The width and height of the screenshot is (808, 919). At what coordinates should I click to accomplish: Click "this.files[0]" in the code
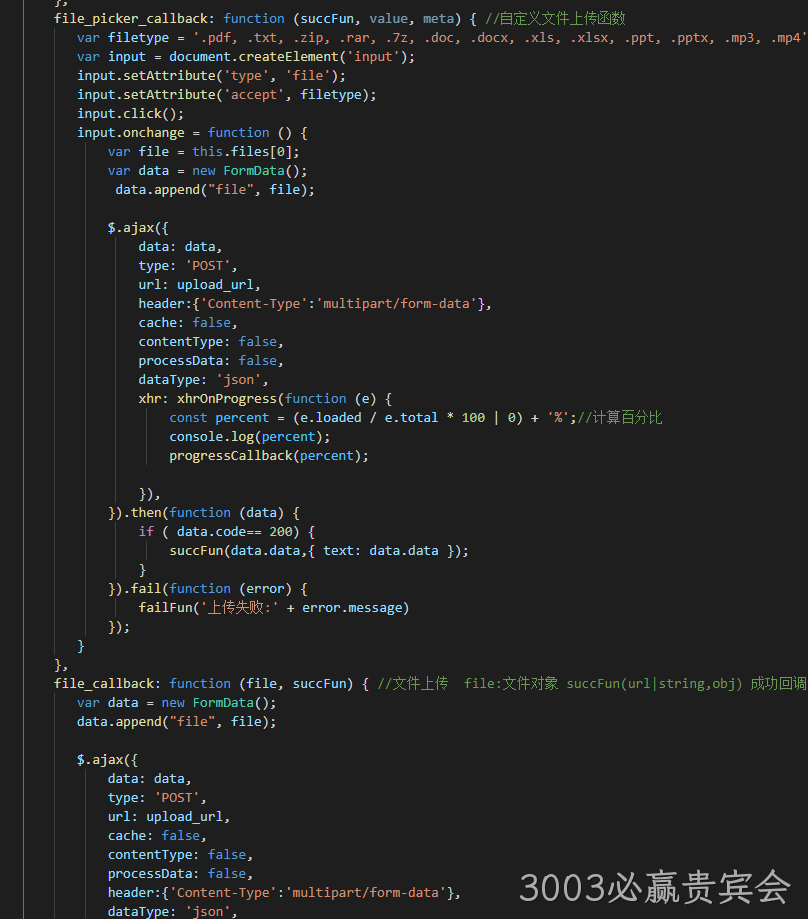tap(242, 152)
